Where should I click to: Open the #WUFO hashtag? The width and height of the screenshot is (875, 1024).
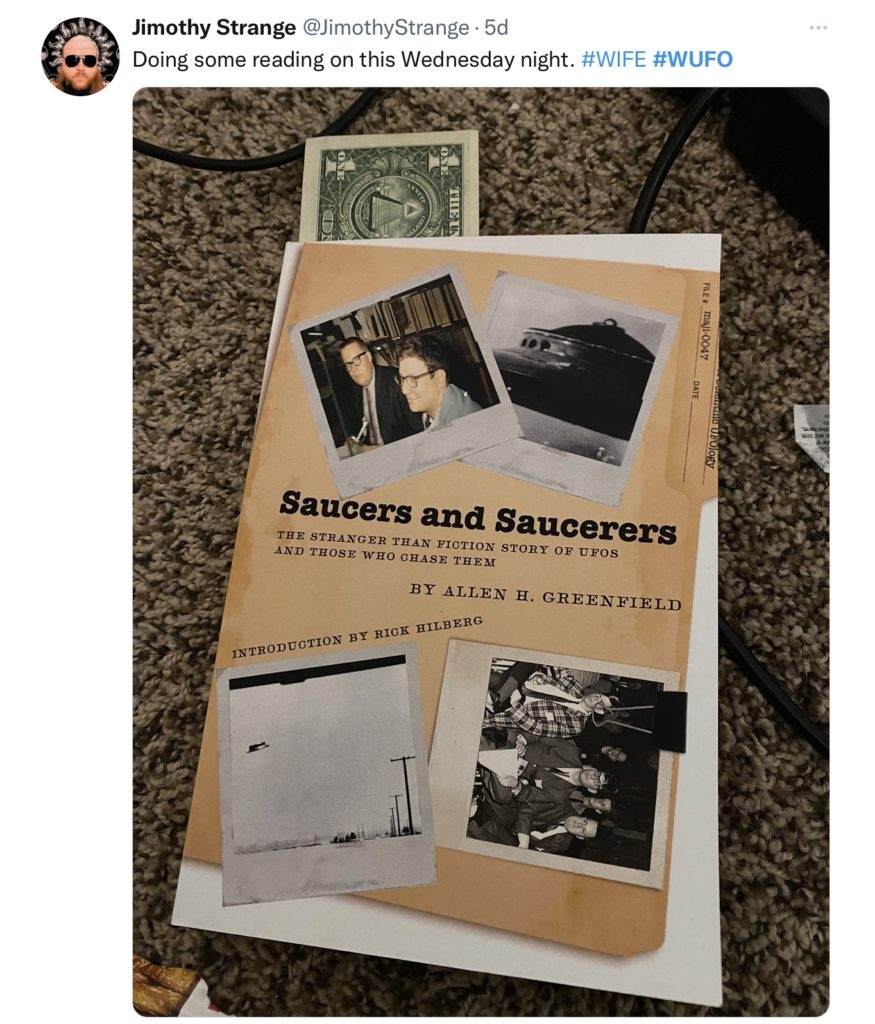(x=692, y=59)
